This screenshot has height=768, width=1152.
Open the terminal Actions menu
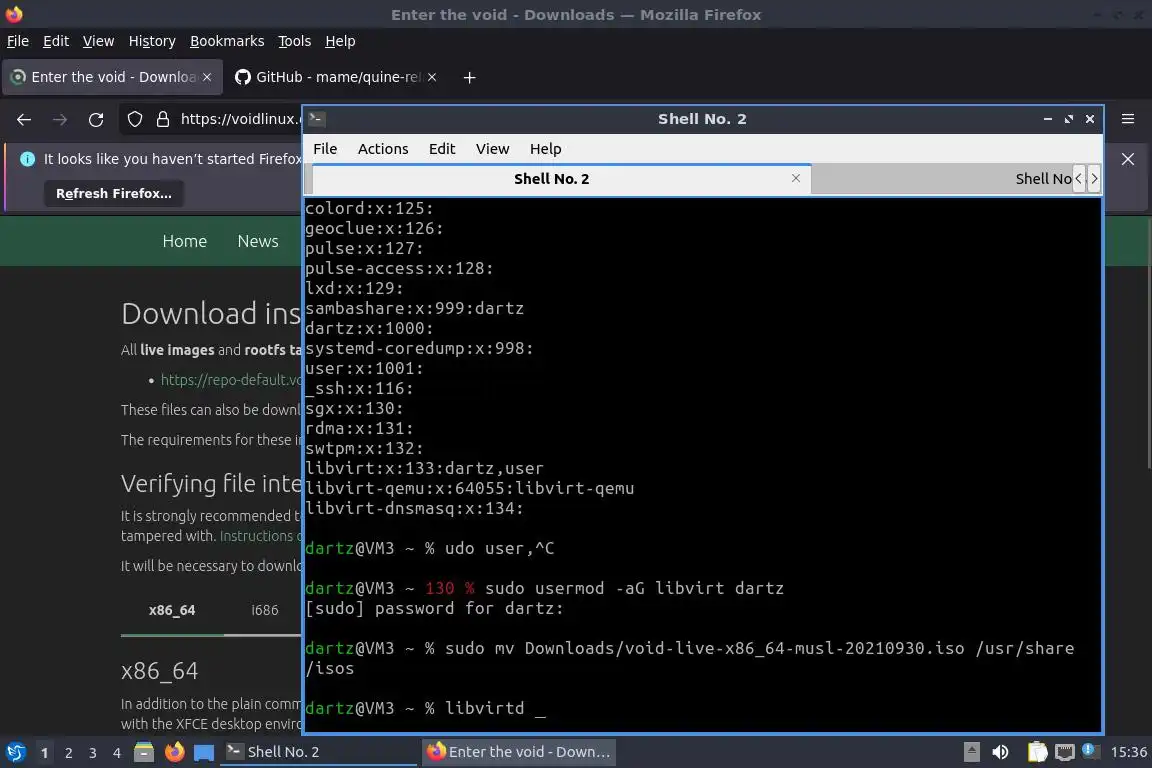pos(383,148)
